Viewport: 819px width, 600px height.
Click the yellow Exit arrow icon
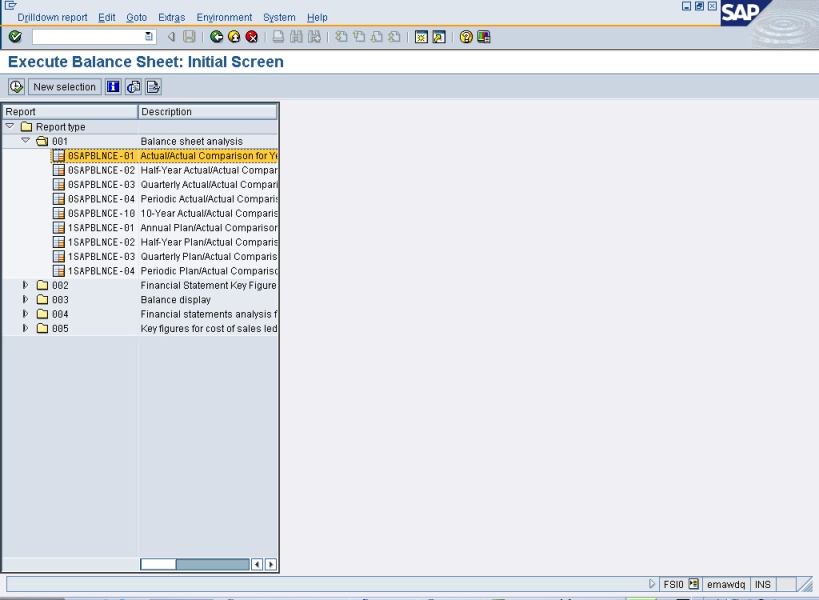(x=234, y=37)
